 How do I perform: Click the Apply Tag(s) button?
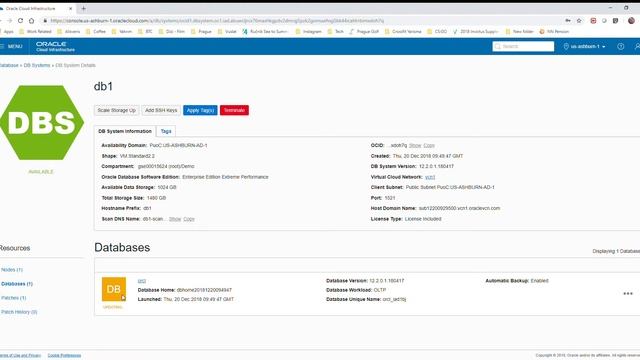click(x=200, y=110)
